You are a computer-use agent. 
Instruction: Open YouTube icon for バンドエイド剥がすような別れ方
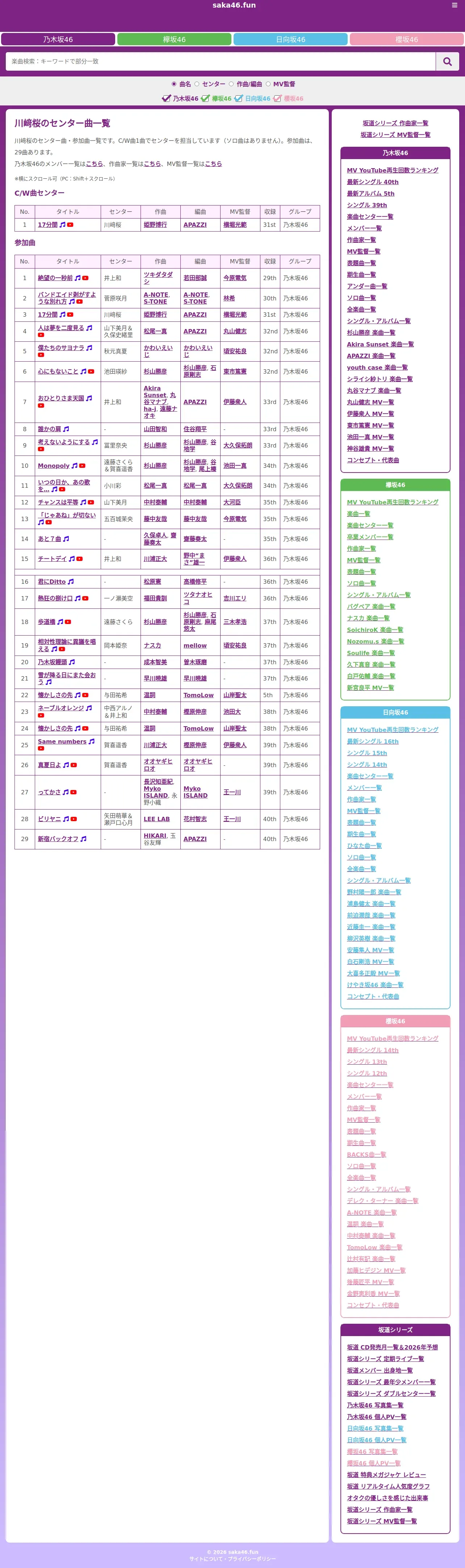79,302
